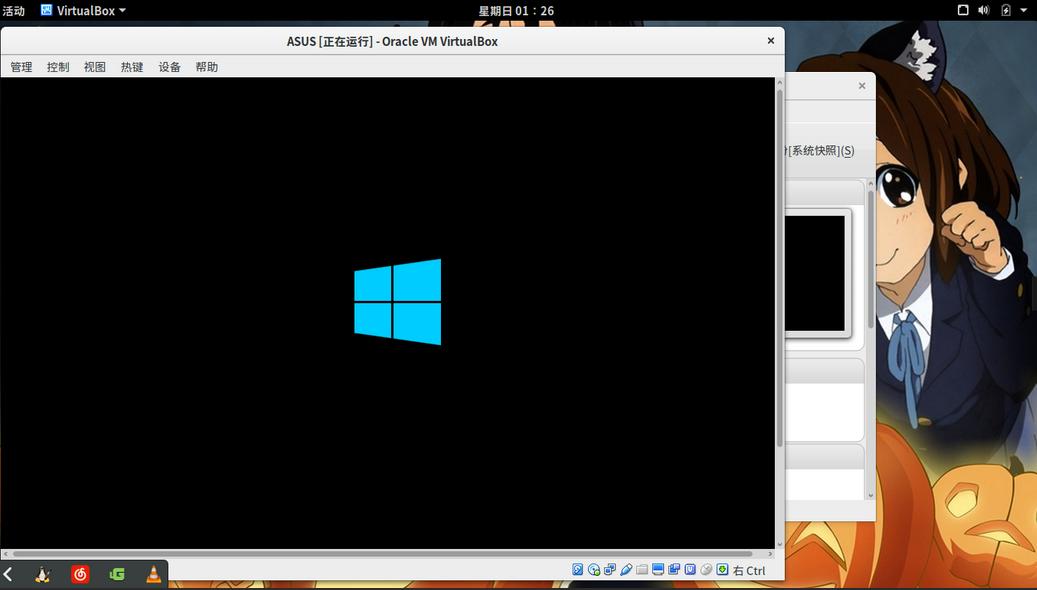Open the red NetEase Music dock icon
This screenshot has height=590, width=1037.
click(x=80, y=574)
